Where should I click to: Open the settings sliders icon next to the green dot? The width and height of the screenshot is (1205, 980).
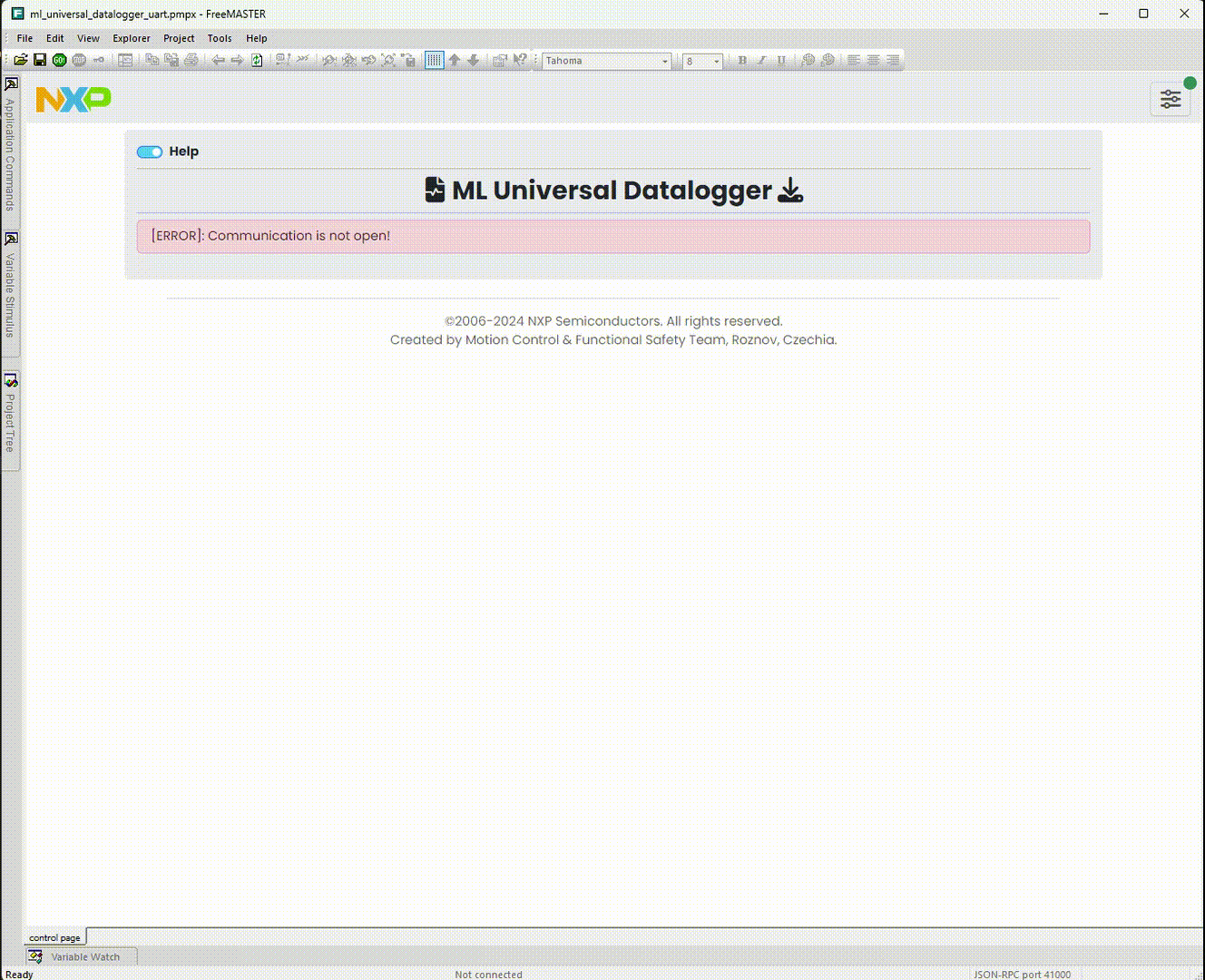(1171, 99)
